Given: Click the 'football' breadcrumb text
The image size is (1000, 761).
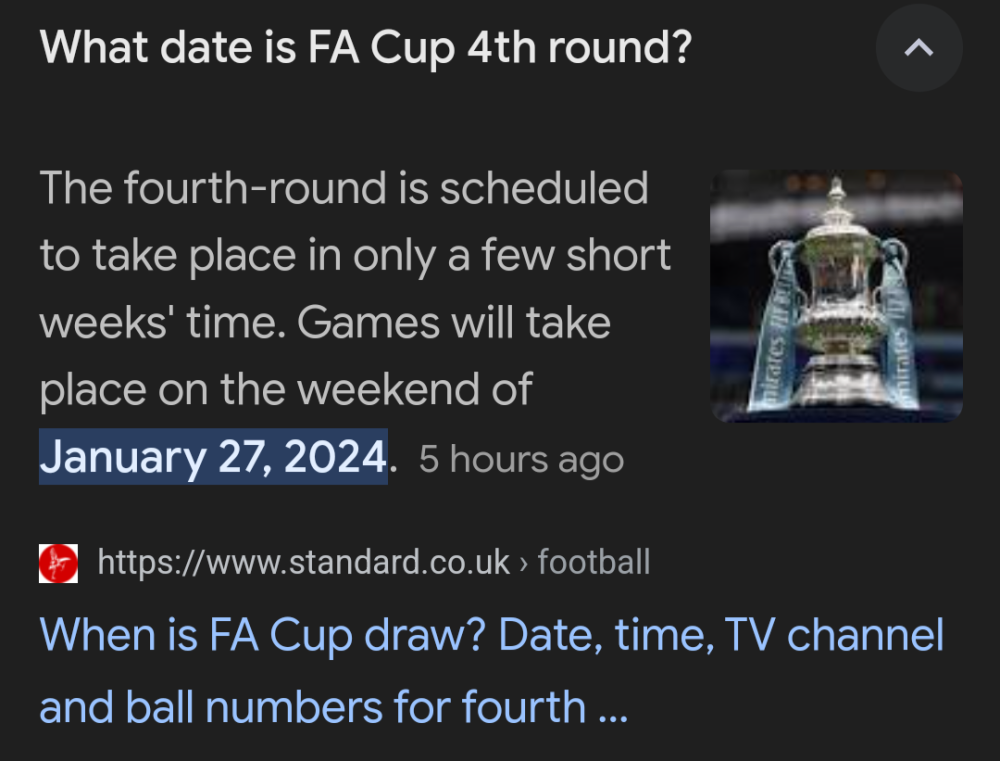Looking at the screenshot, I should click(x=594, y=563).
